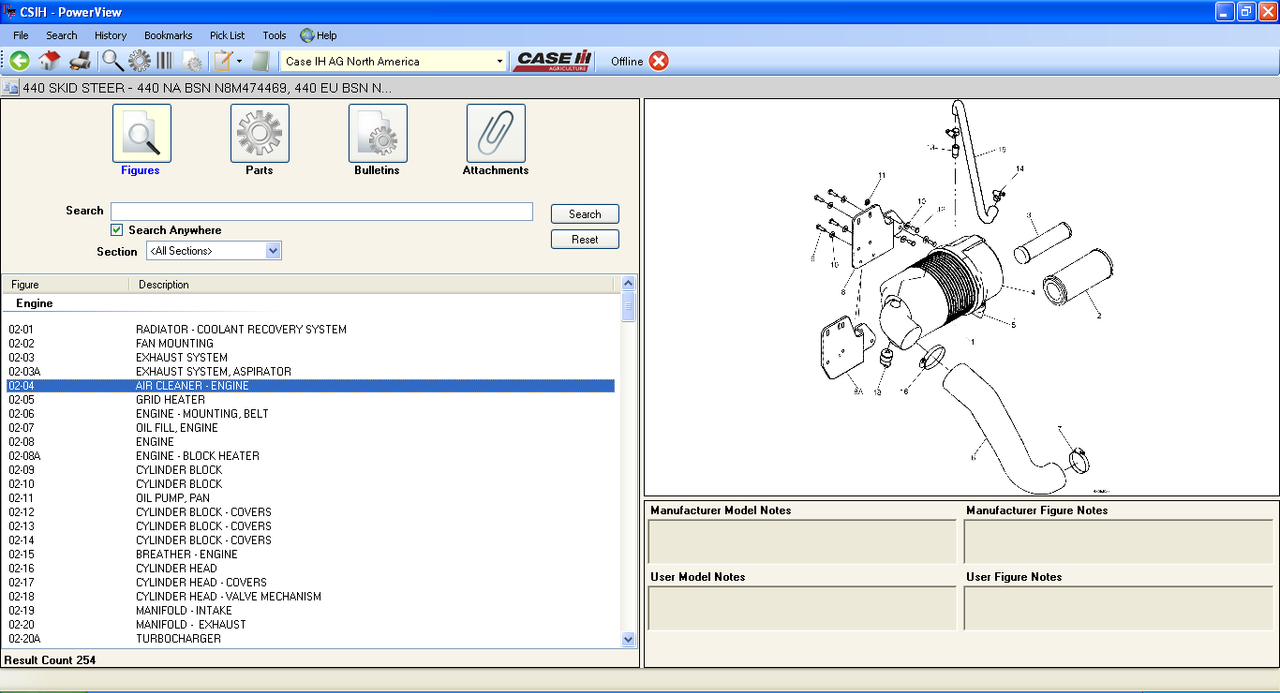
Task: Select the Figures view icon
Action: 141,133
